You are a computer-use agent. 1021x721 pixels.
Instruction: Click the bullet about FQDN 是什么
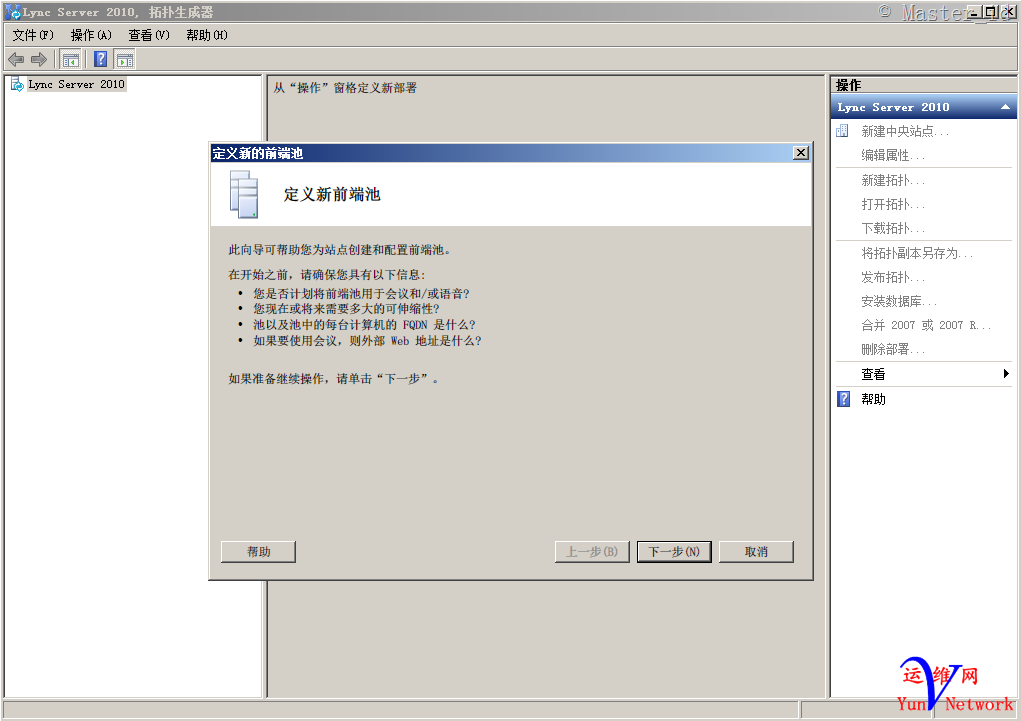coord(365,324)
